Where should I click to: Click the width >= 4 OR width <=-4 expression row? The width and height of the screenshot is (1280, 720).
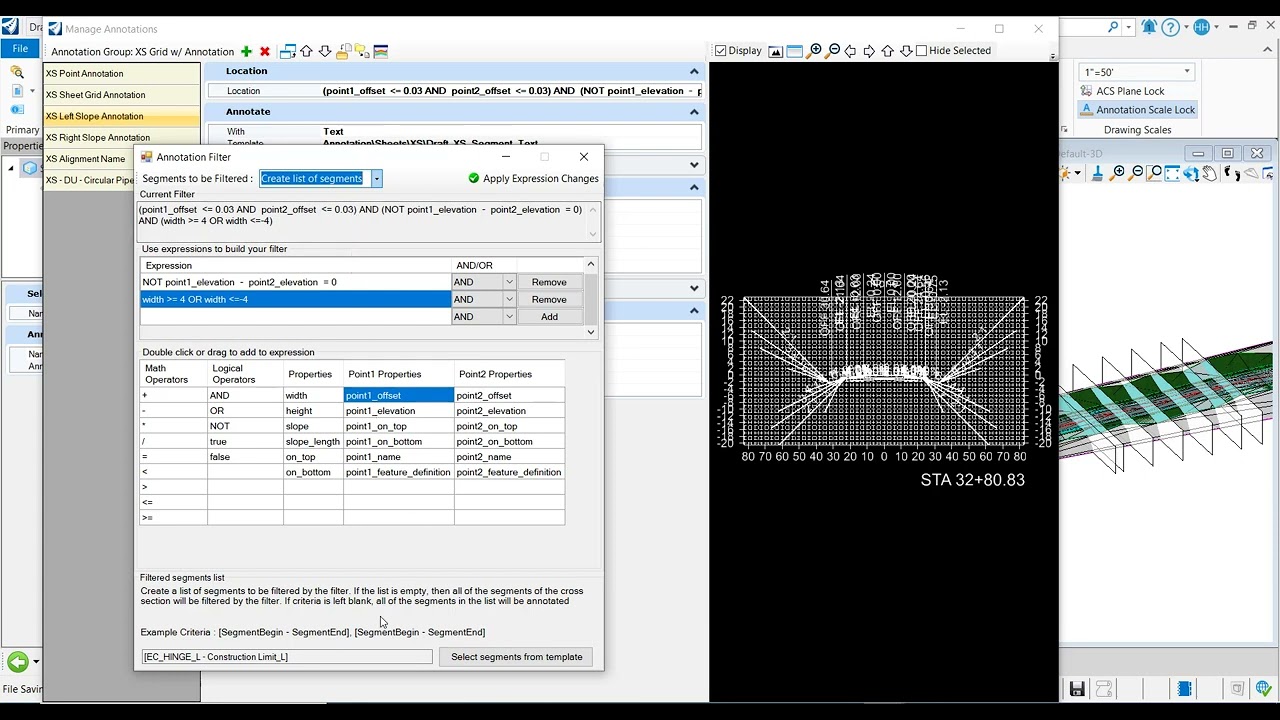tap(295, 300)
